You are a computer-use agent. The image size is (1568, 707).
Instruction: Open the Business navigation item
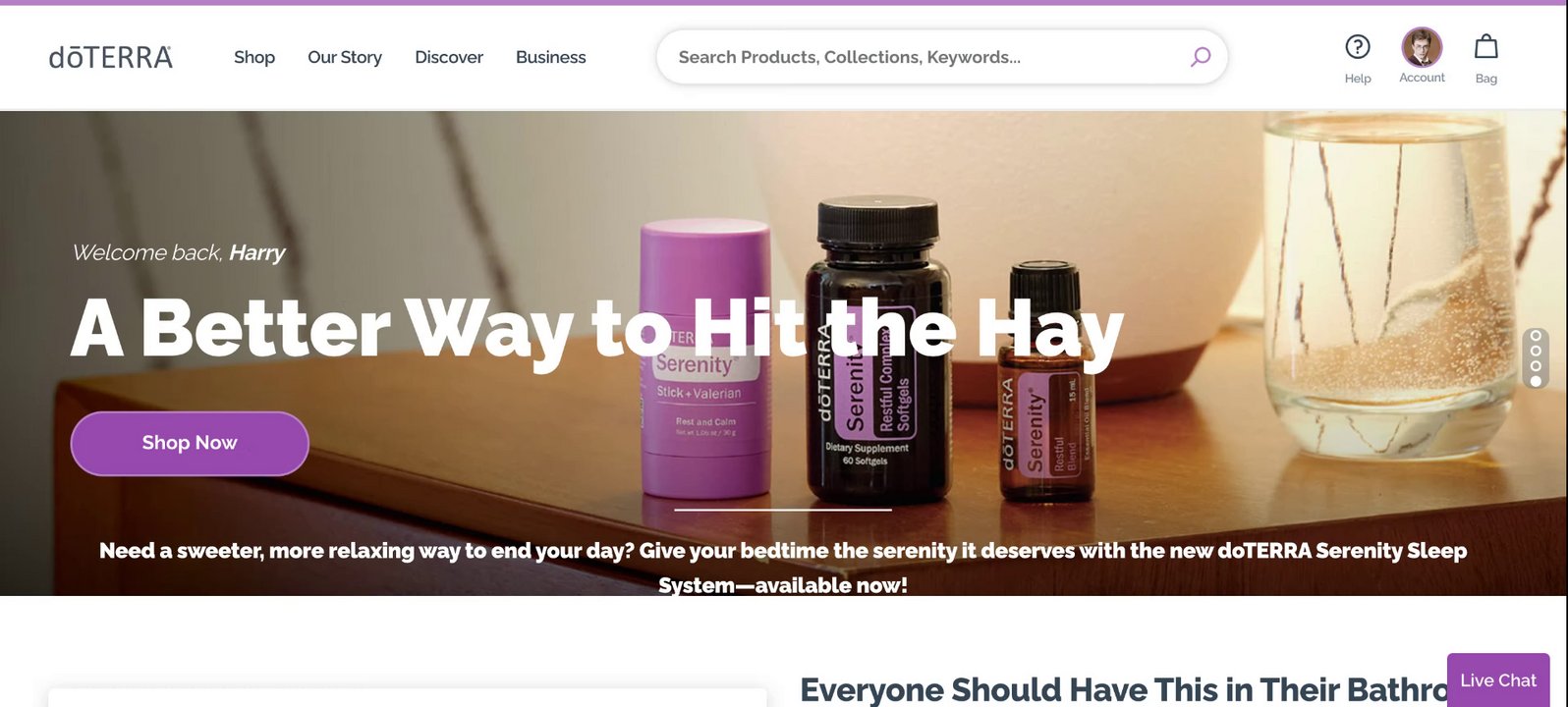pos(550,57)
